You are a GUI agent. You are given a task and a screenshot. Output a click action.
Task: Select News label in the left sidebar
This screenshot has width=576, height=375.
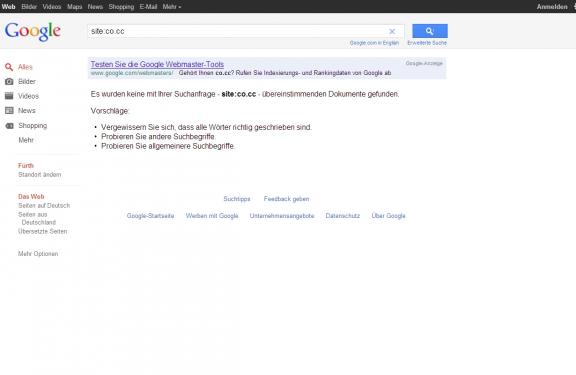[27, 111]
